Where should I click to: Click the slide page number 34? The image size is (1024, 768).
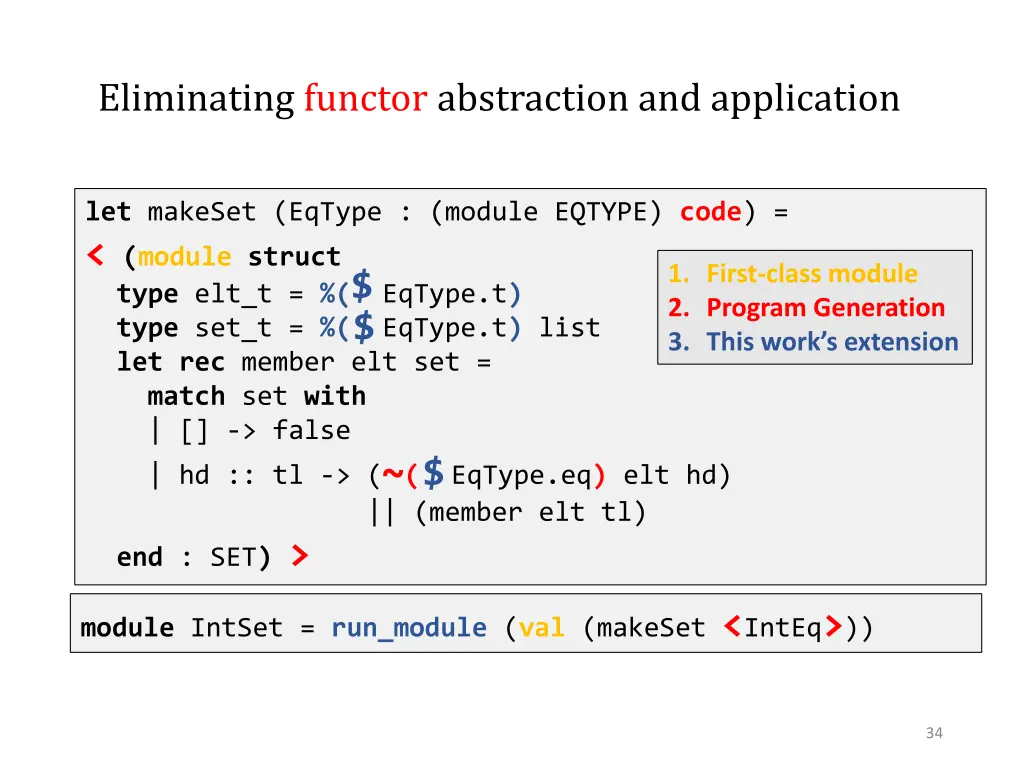(934, 733)
